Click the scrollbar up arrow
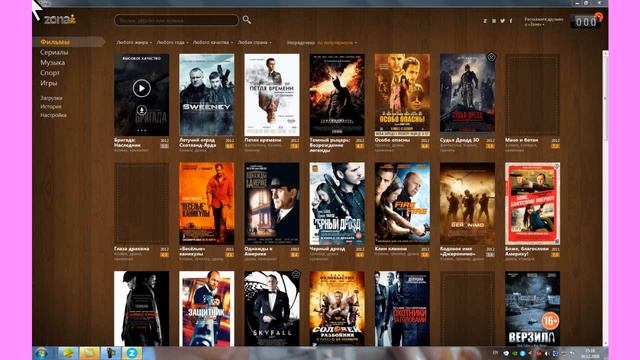This screenshot has height=360, width=640. pos(605,53)
